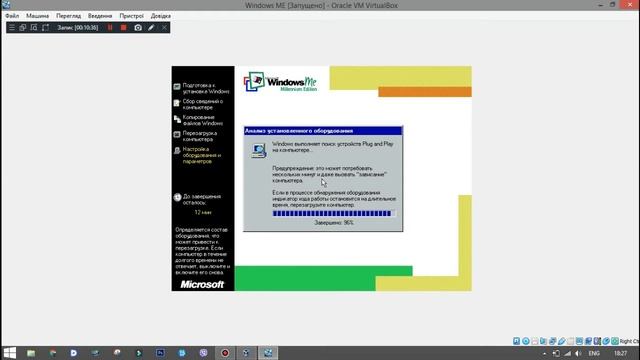Open the Пристрої menu

click(x=131, y=16)
